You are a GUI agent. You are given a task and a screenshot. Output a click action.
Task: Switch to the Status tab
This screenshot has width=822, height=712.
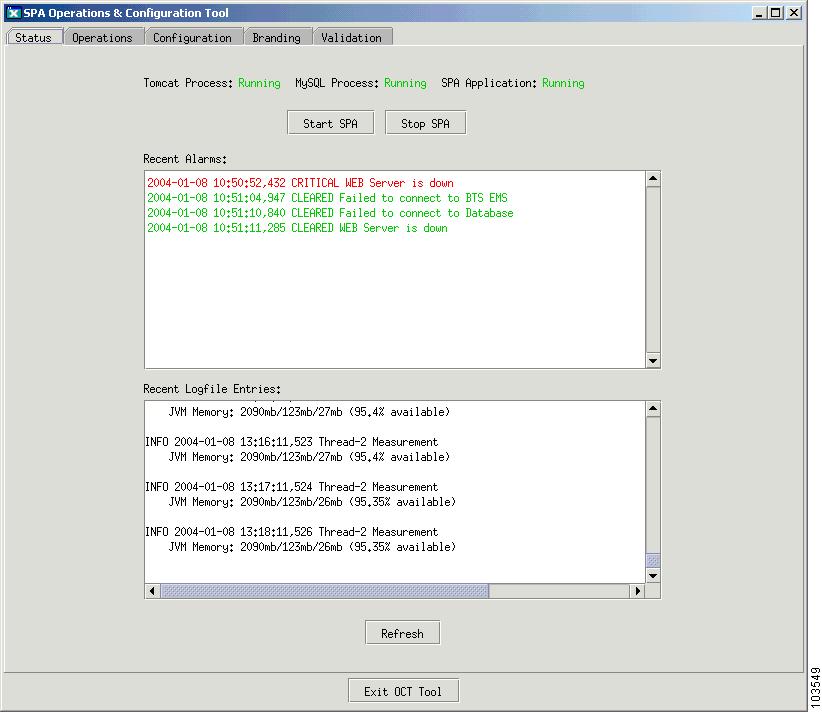click(x=34, y=37)
